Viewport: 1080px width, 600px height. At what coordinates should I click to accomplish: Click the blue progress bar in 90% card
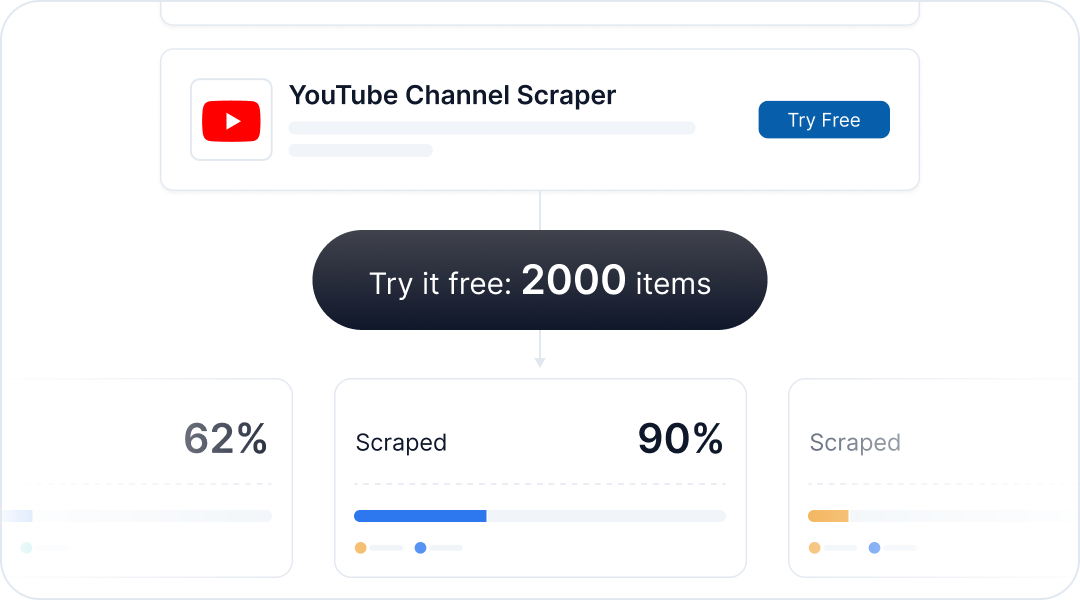tap(420, 516)
